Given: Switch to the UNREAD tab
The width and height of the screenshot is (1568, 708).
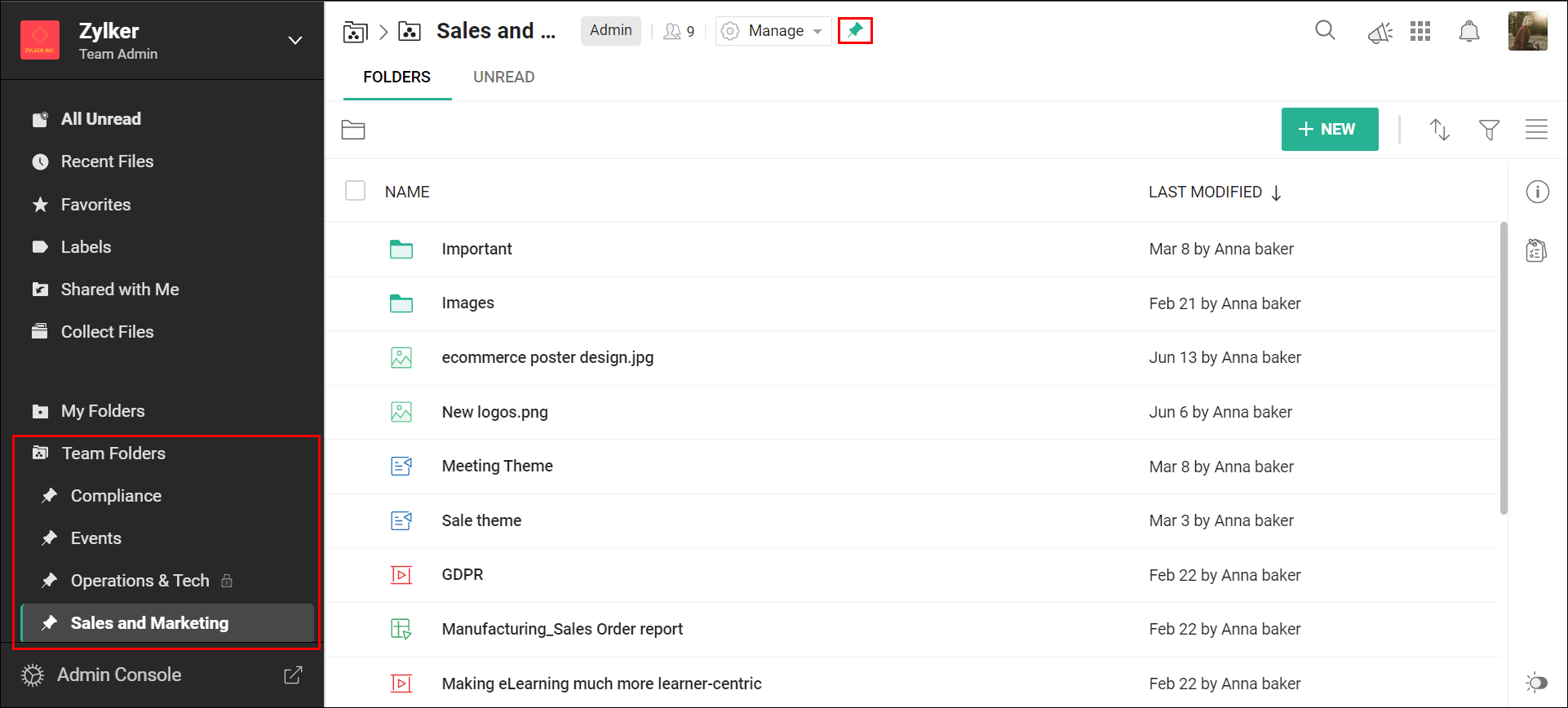Looking at the screenshot, I should pos(503,77).
